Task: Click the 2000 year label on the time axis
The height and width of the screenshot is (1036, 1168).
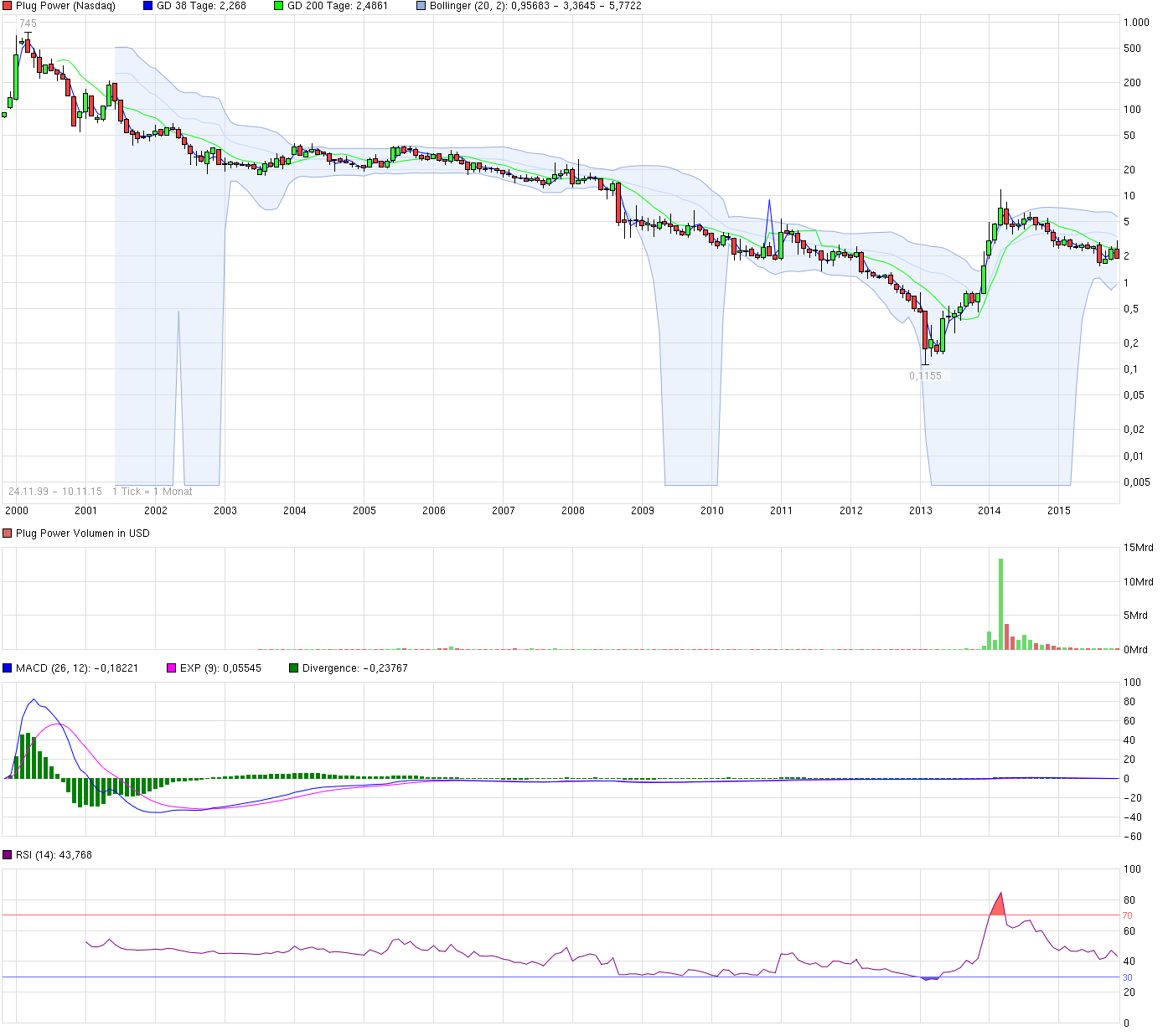Action: coord(17,511)
